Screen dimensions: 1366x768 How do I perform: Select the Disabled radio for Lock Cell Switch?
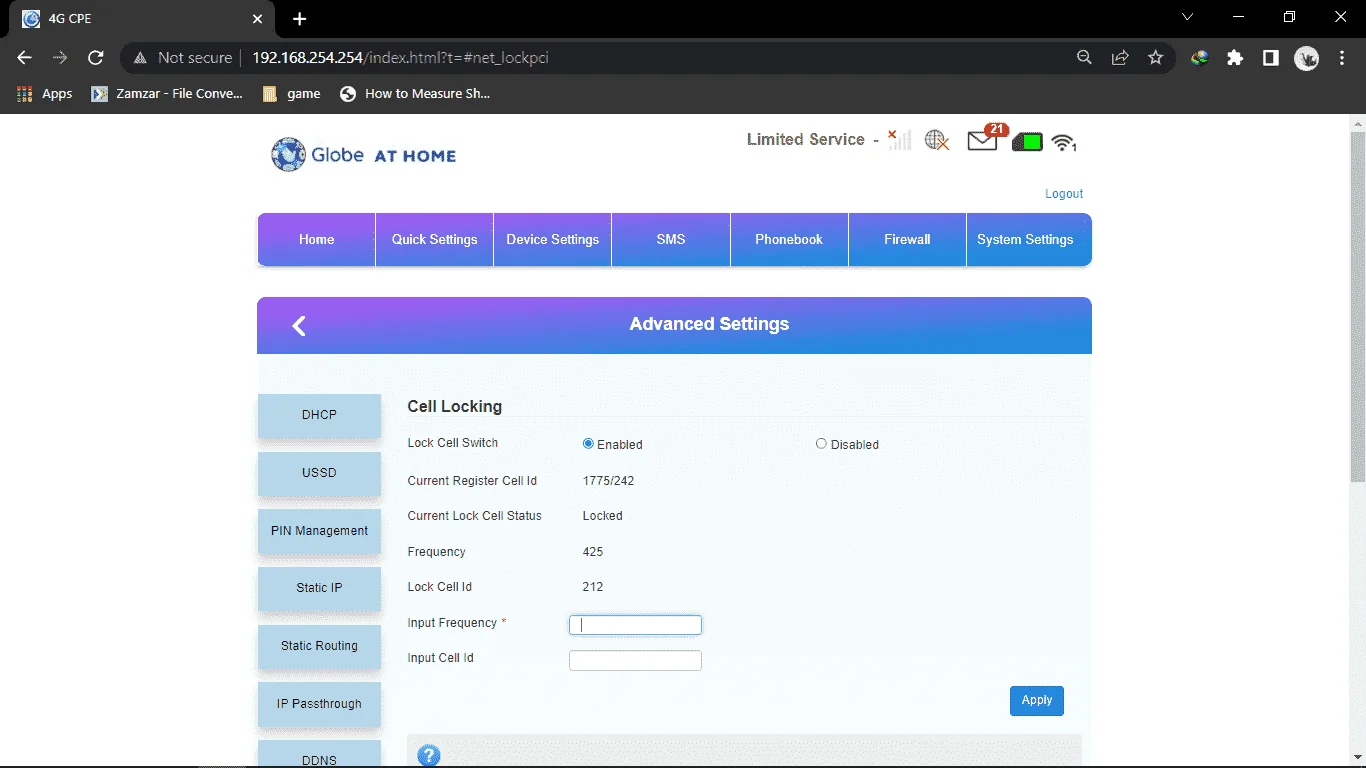point(821,443)
